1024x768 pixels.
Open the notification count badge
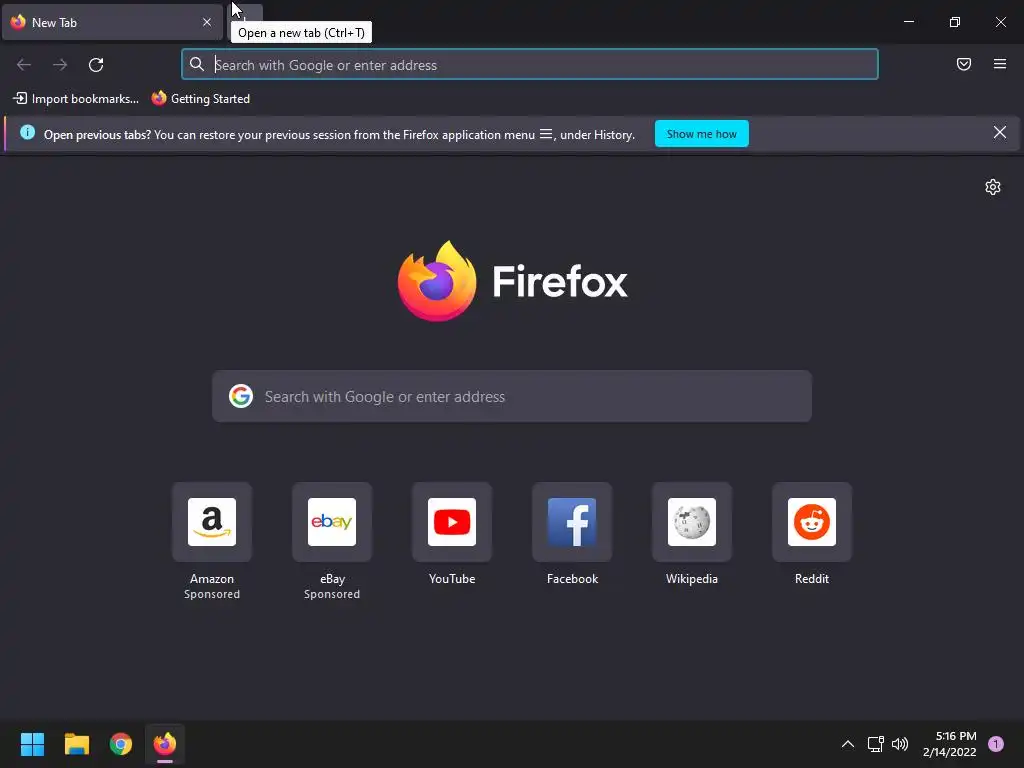click(x=996, y=744)
